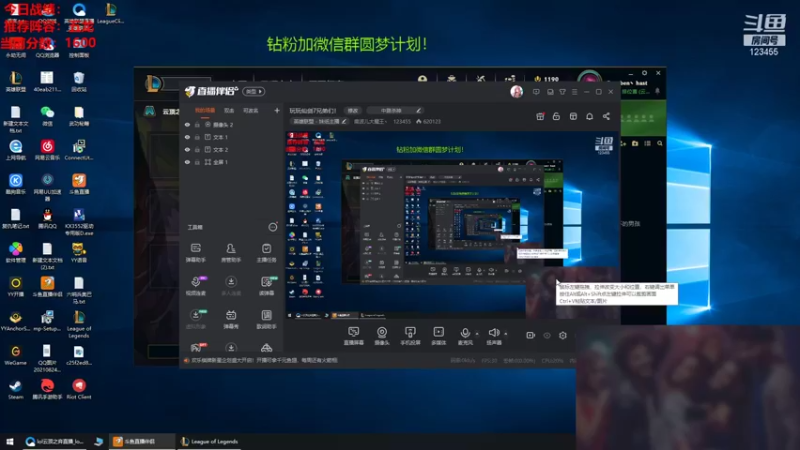Viewport: 800px width, 450px height.
Task: Open Windows Start button
Action: [10, 441]
